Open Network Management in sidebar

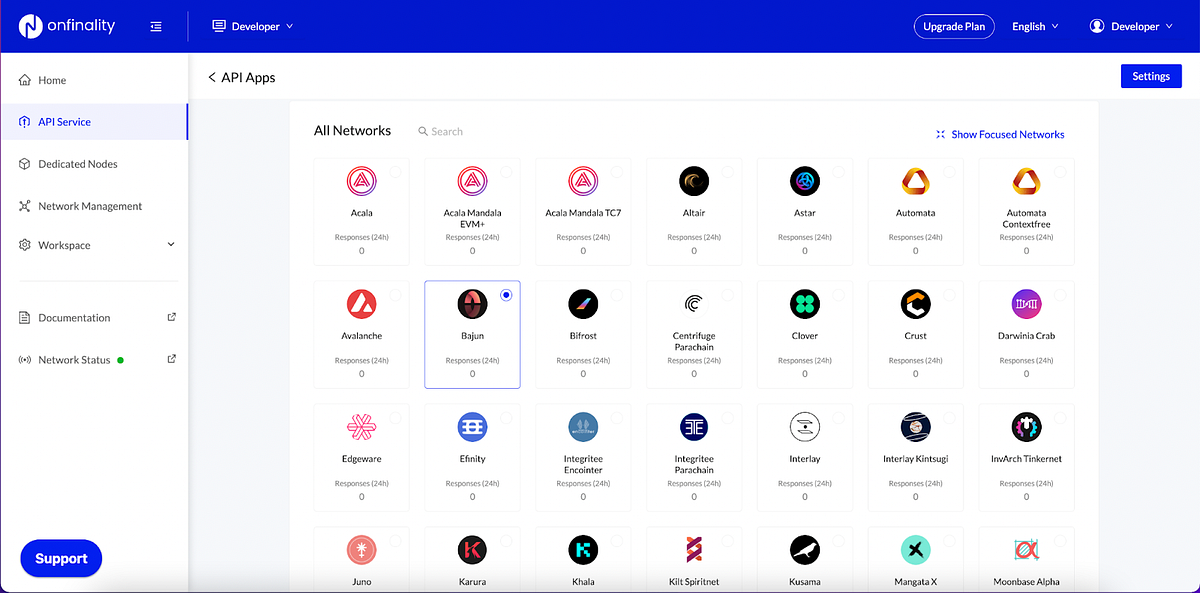click(x=94, y=206)
